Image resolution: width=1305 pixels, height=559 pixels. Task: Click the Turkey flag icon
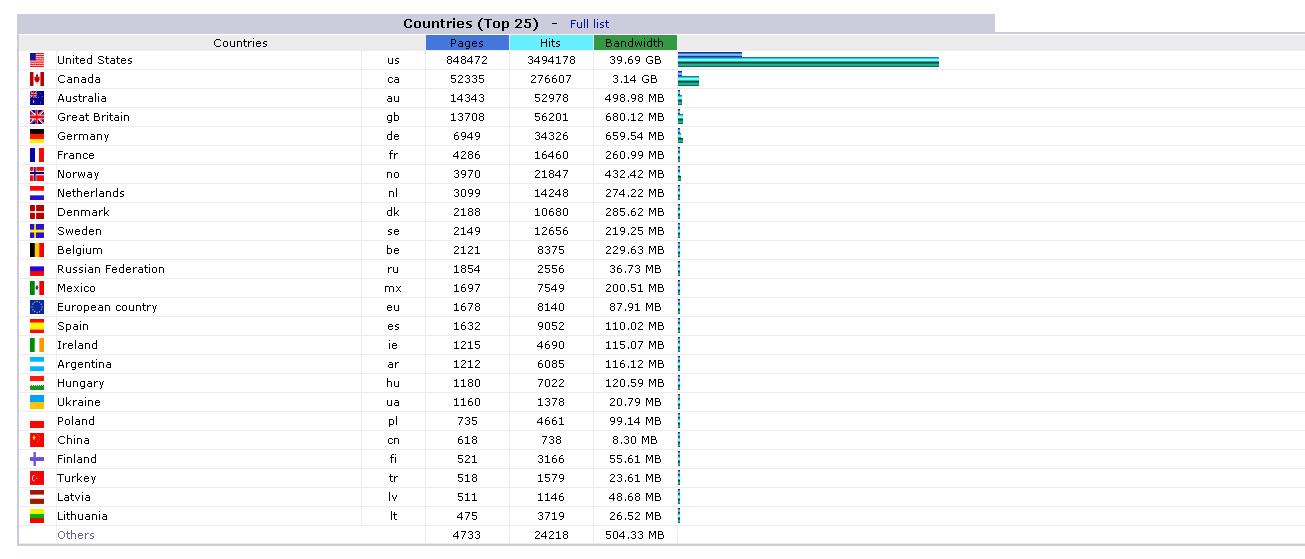37,478
